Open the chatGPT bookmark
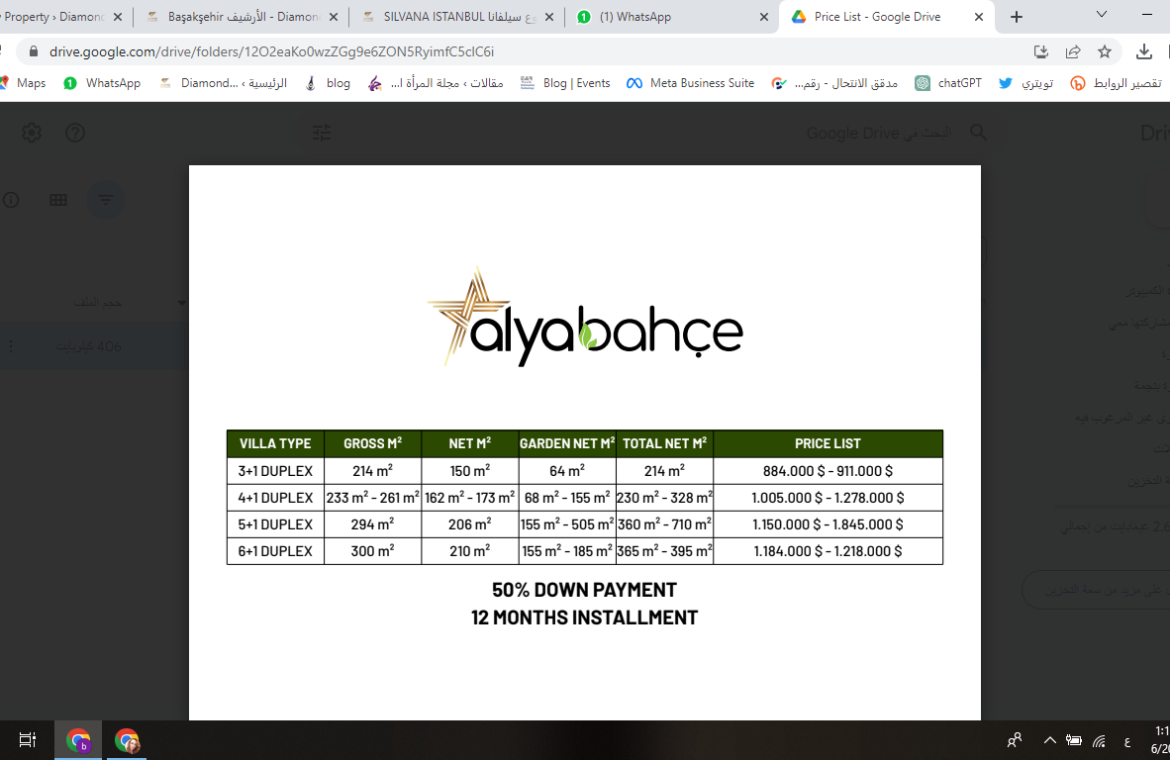The image size is (1170, 760). point(948,83)
